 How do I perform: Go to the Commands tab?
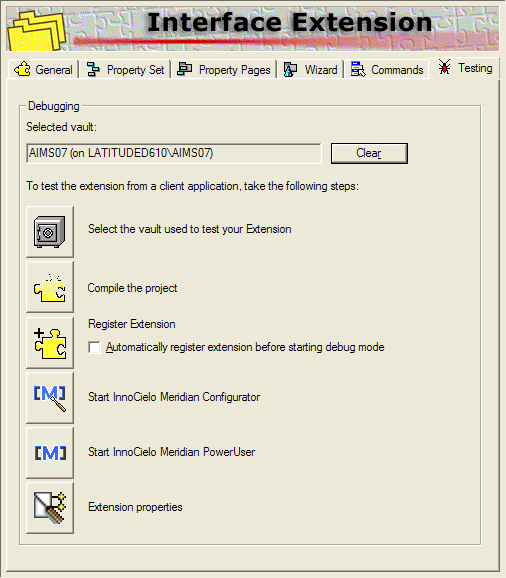click(x=387, y=69)
